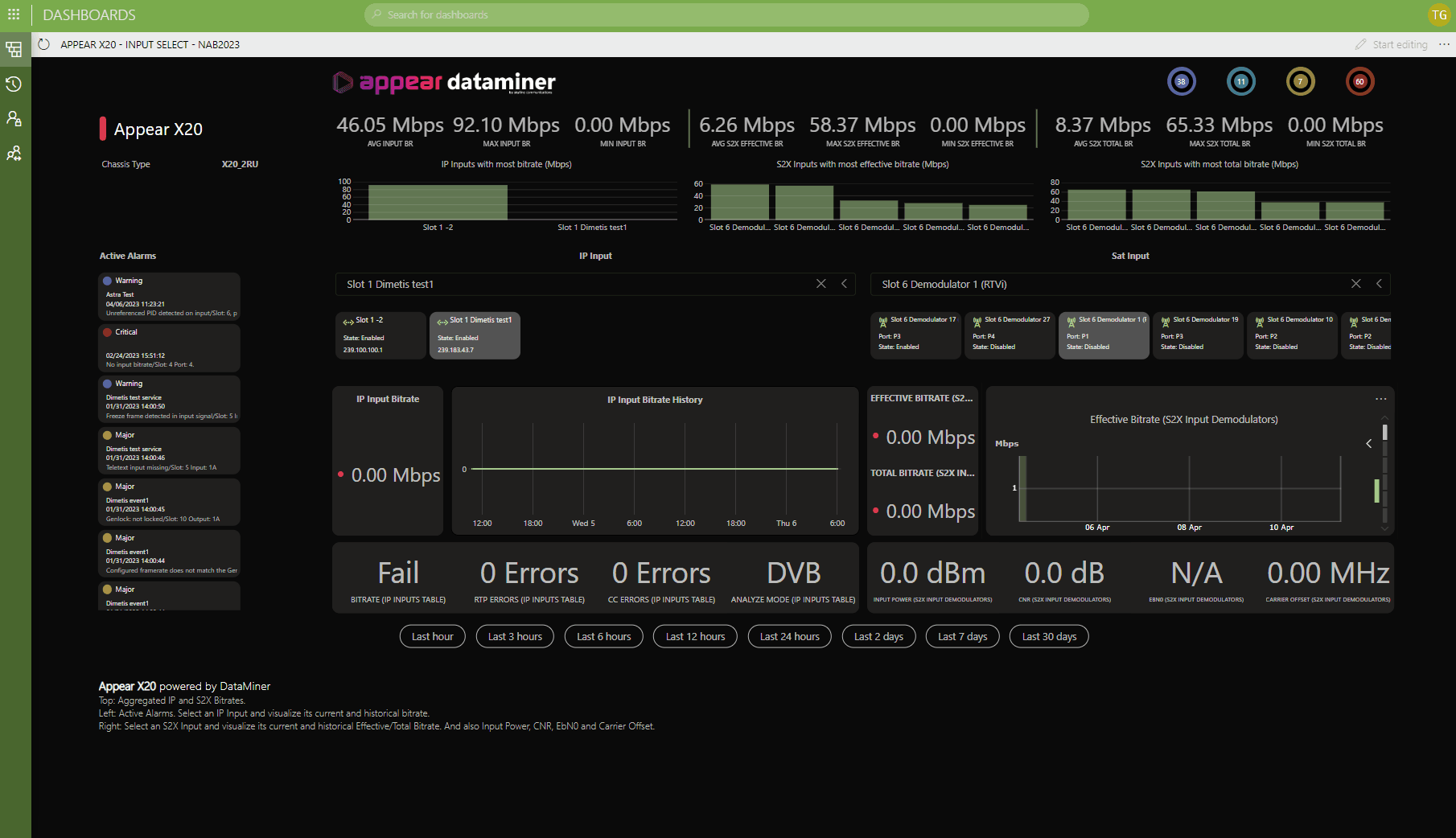Open the Critical no input bitrate alarm
Viewport: 1456px width, 838px height.
coord(169,348)
